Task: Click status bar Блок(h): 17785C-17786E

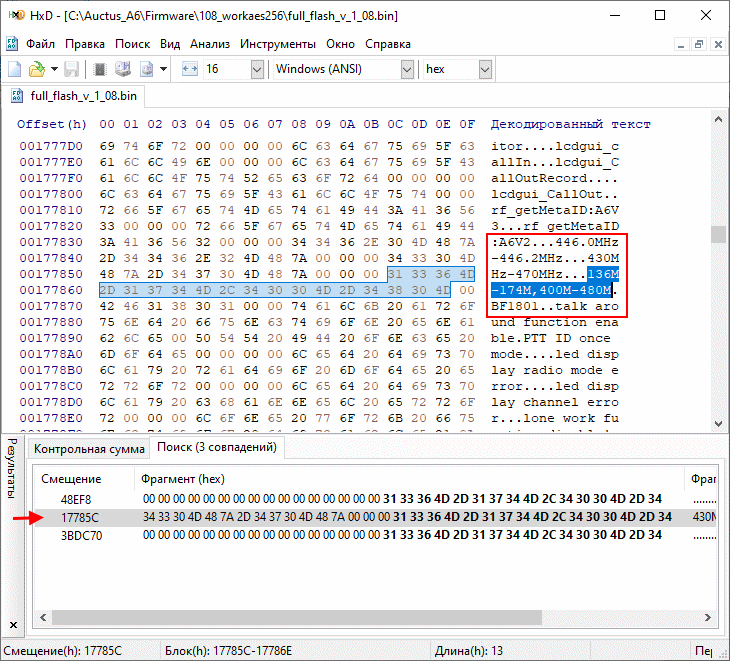Action: tap(228, 651)
